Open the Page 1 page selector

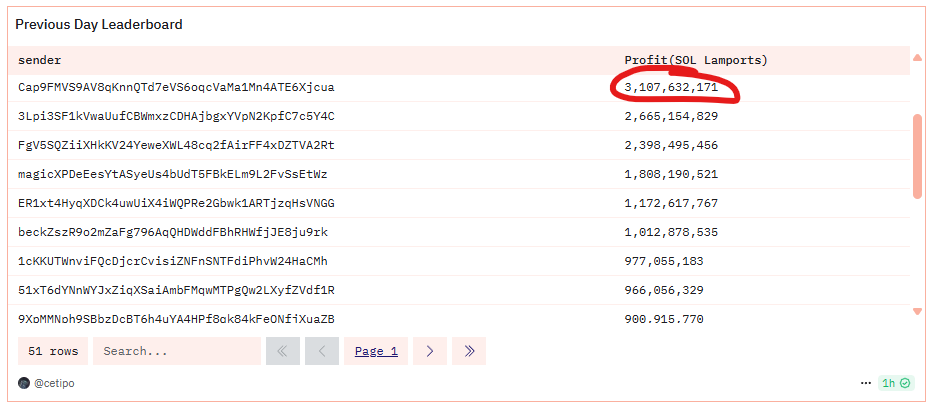(x=376, y=351)
